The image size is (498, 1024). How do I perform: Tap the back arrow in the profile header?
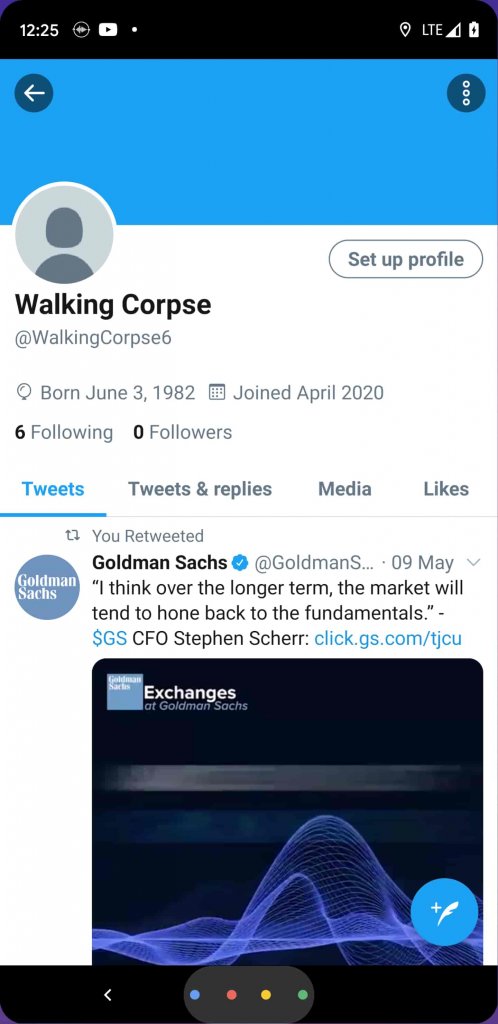34,93
